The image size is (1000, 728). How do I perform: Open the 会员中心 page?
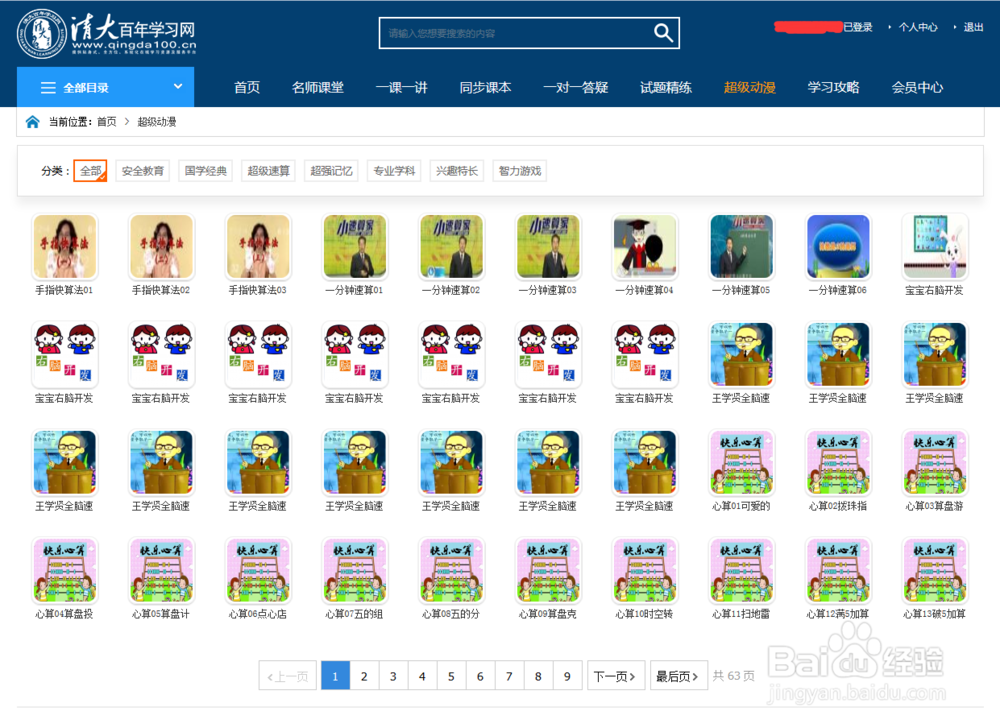917,87
